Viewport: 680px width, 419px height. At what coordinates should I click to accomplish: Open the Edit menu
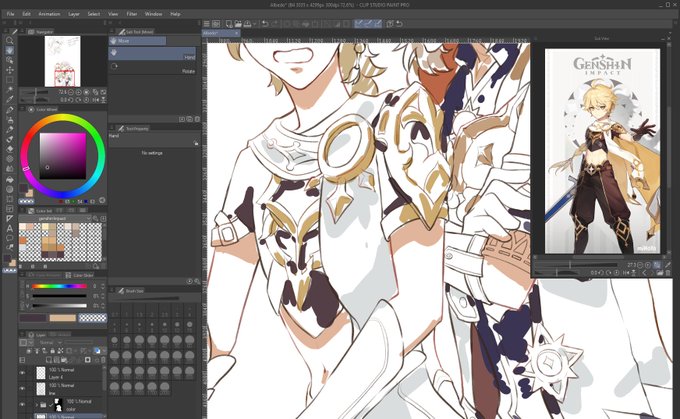tap(26, 14)
